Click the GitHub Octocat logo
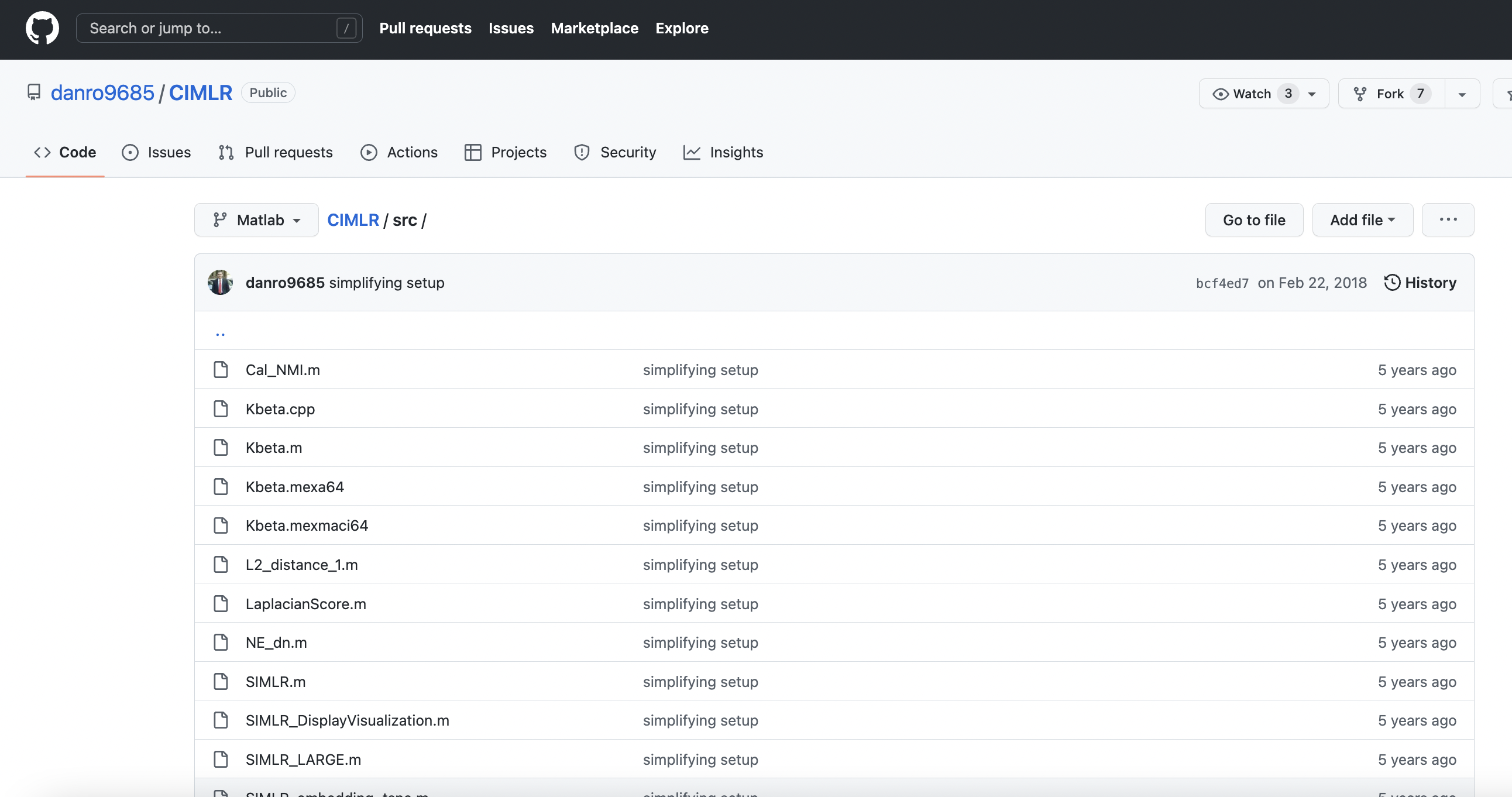This screenshot has height=797, width=1512. [42, 28]
